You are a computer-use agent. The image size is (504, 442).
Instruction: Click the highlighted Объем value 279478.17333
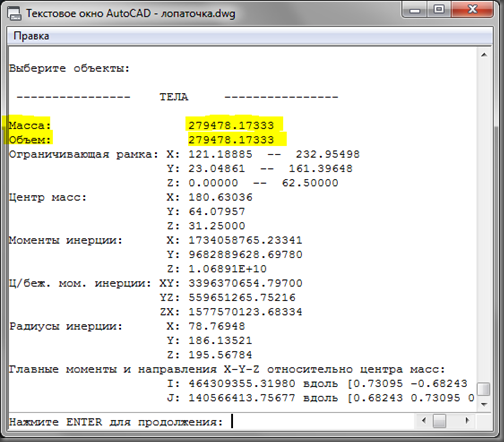click(231, 140)
